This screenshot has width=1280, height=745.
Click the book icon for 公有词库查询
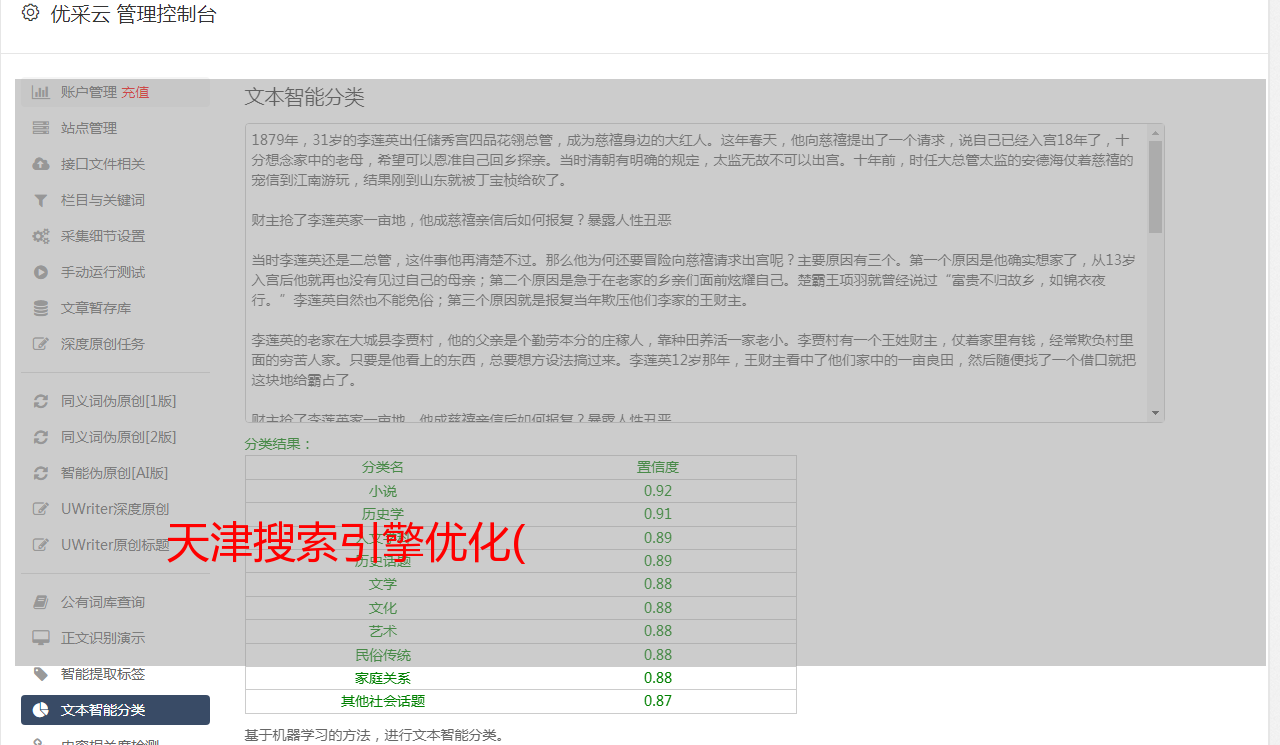click(40, 602)
